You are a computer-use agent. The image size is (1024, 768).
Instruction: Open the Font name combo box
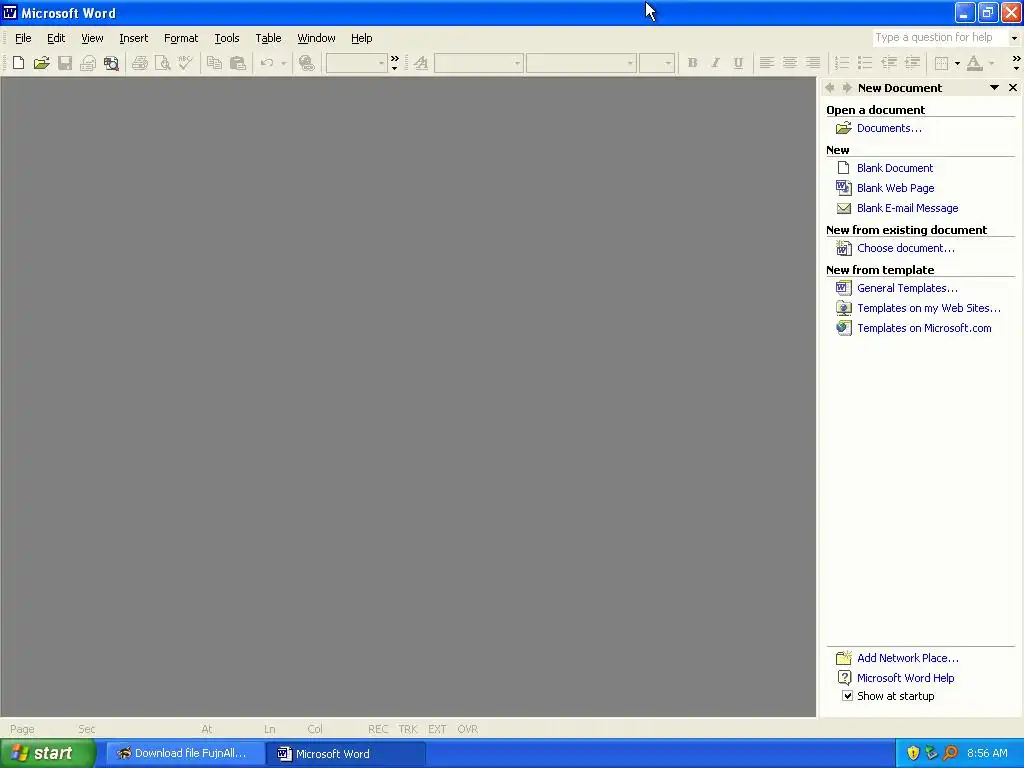(581, 63)
